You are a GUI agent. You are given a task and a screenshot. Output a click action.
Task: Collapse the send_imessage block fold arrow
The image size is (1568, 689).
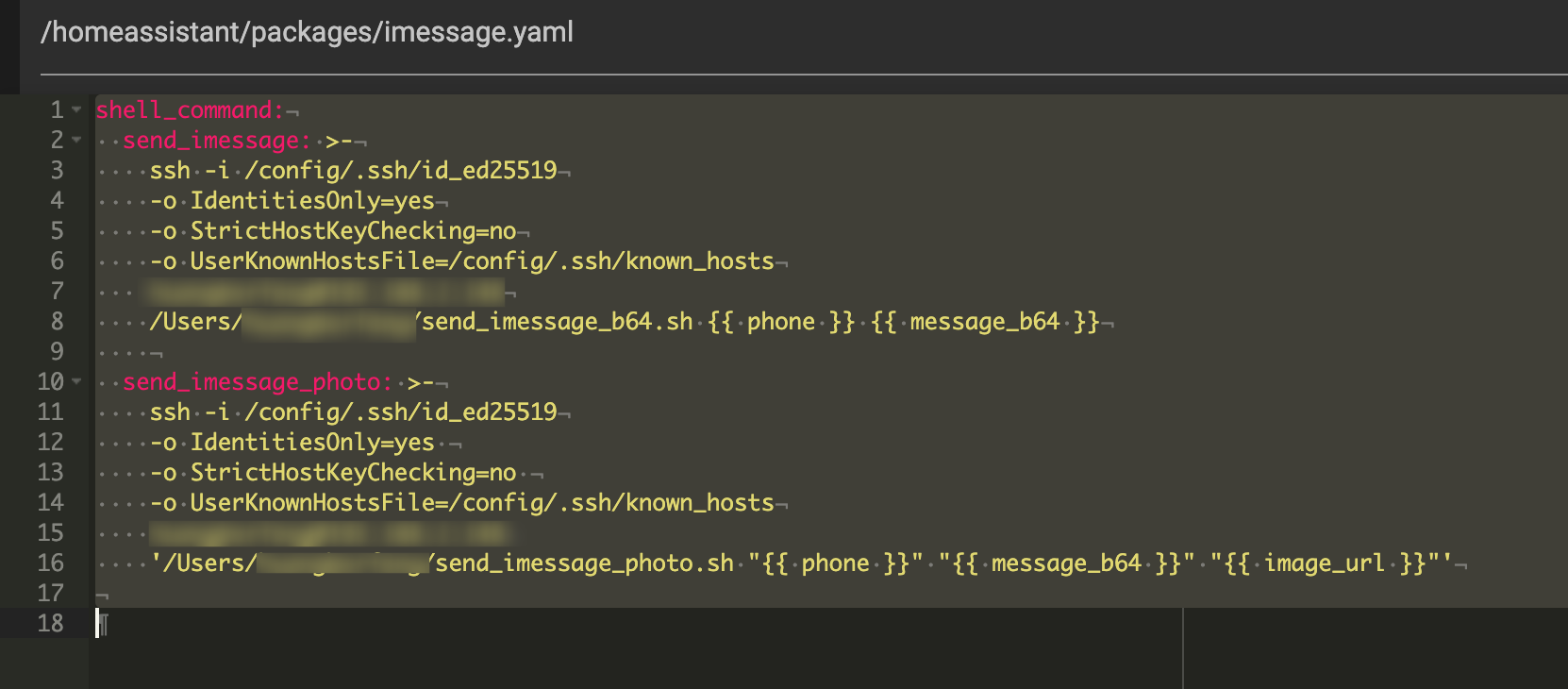click(x=76, y=141)
